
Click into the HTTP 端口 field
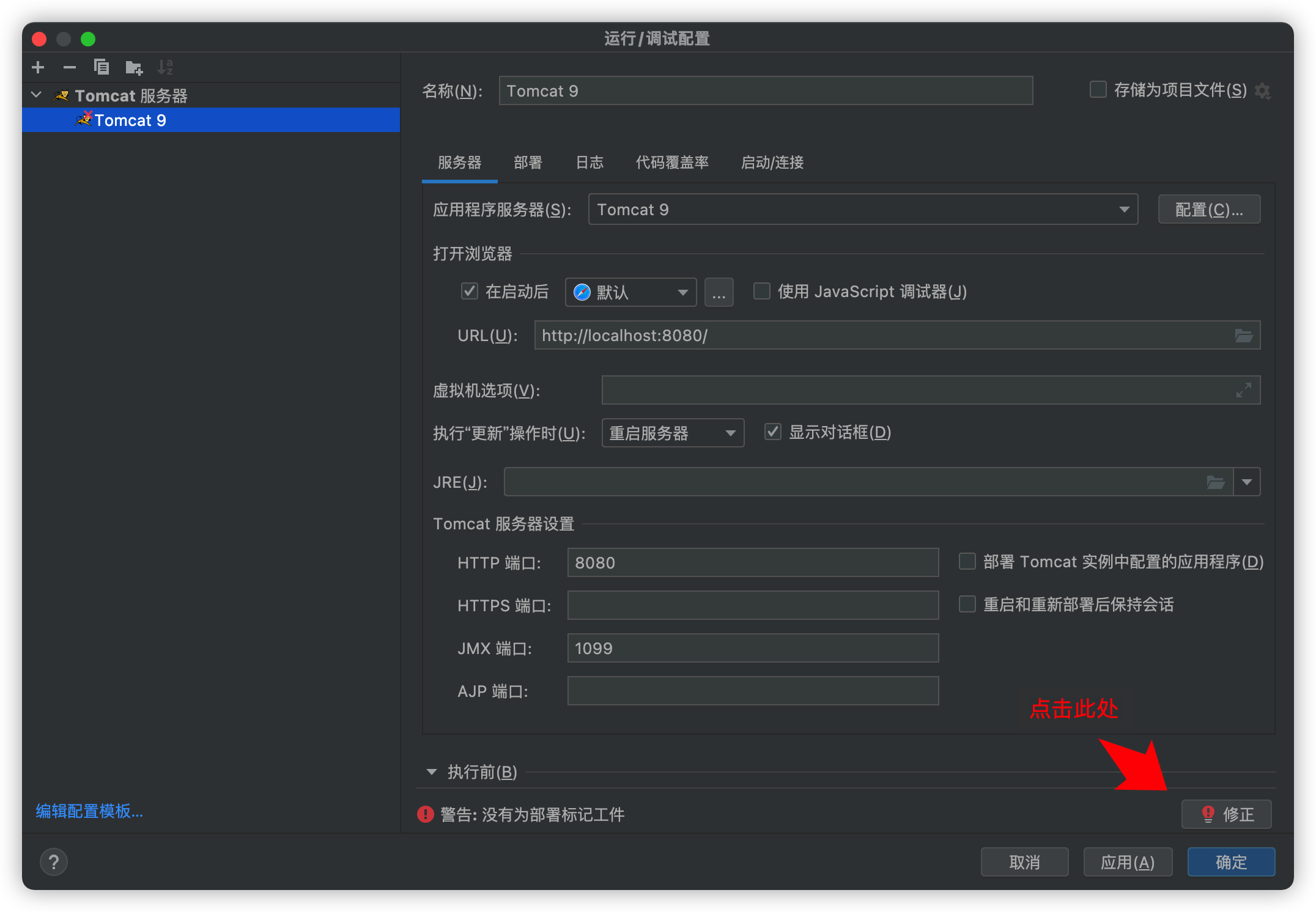coord(753,562)
